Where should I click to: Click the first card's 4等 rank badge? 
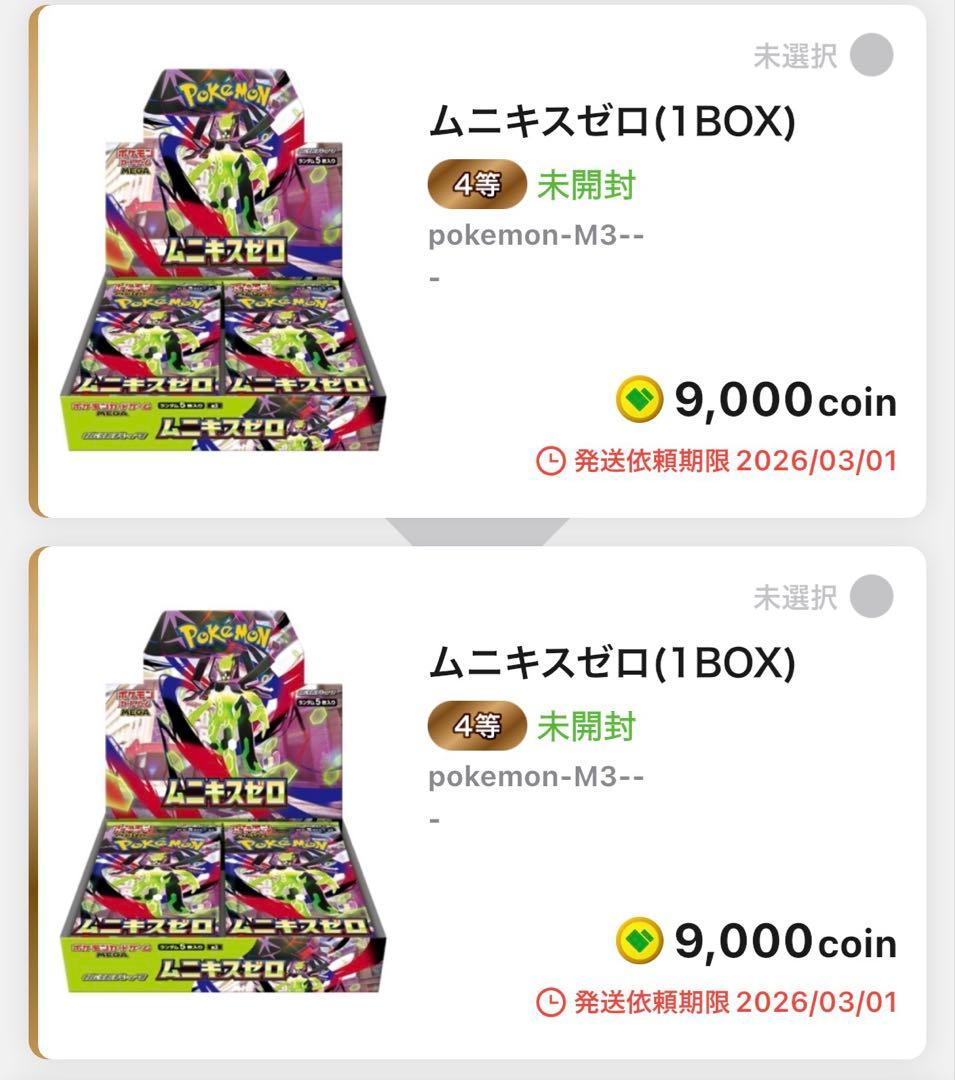478,185
